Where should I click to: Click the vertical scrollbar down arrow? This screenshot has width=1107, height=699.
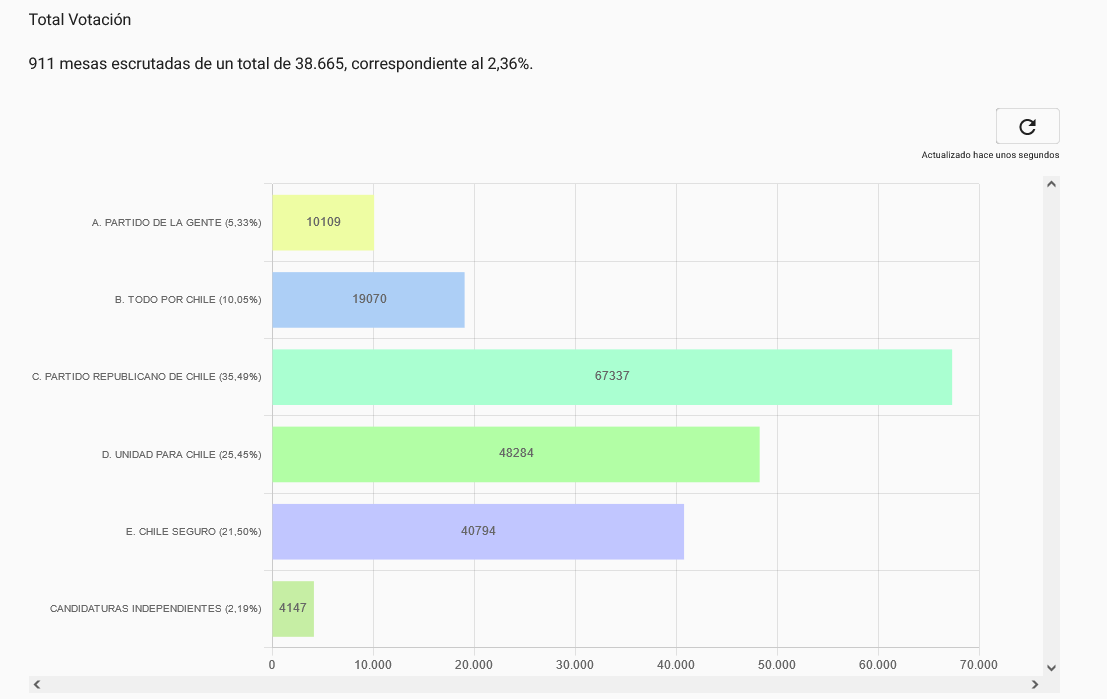click(x=1051, y=667)
